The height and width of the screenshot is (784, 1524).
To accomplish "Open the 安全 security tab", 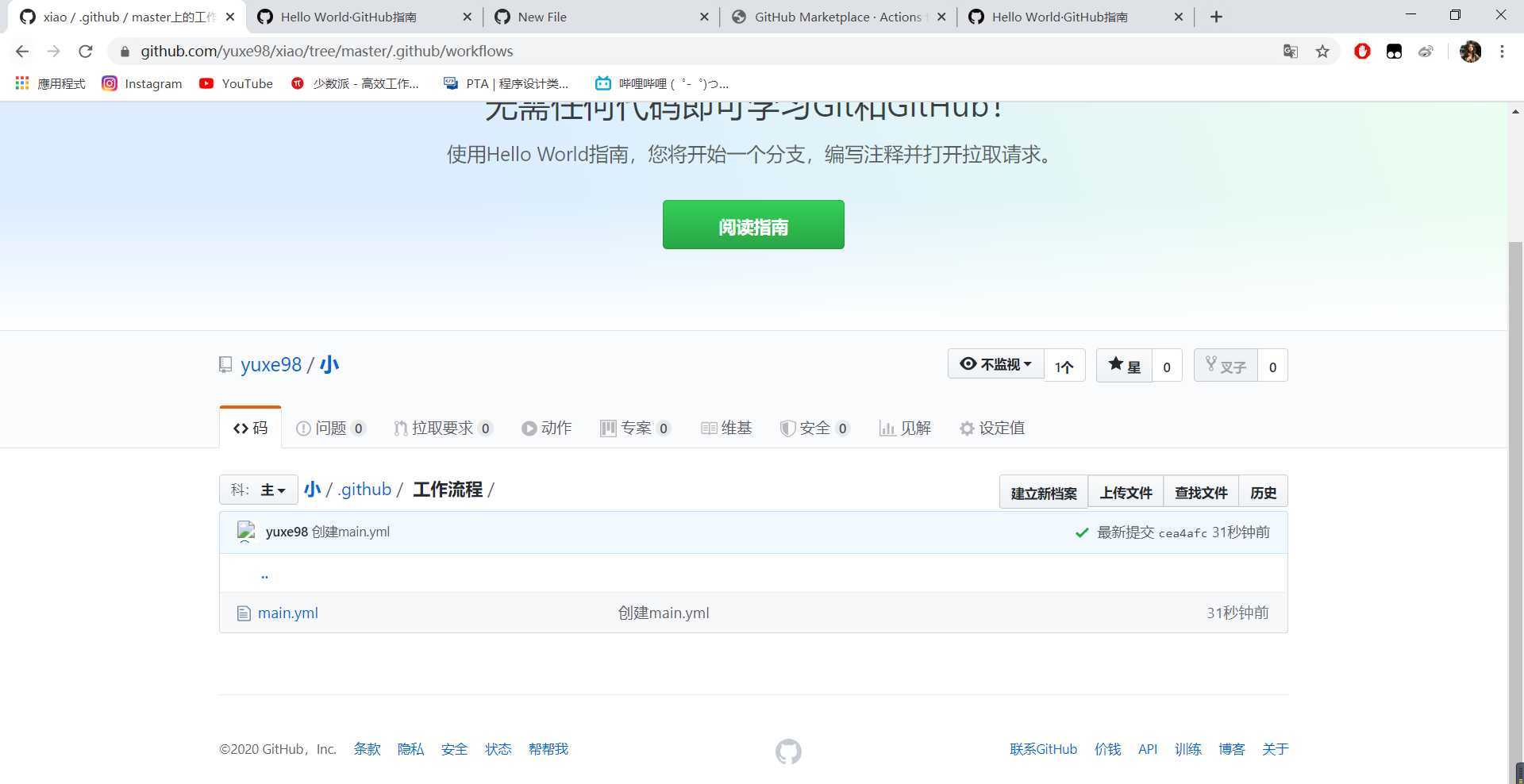I will (x=814, y=429).
